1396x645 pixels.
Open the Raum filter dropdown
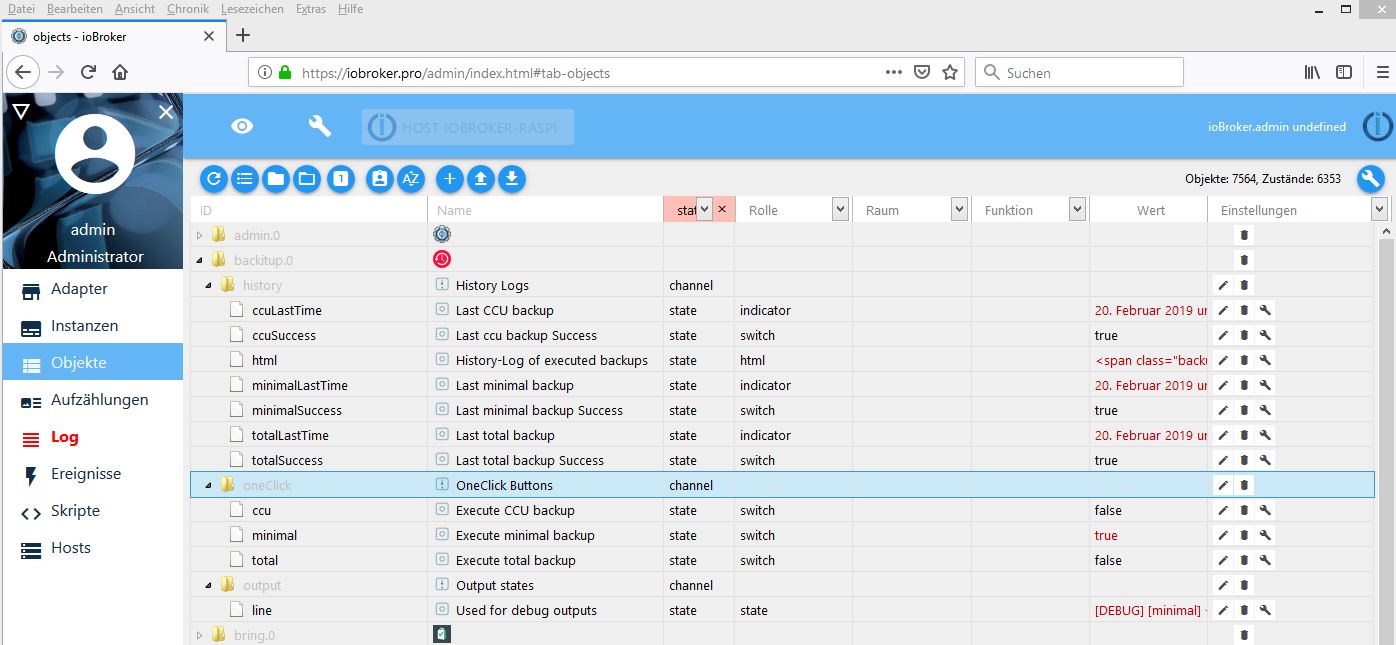click(959, 209)
